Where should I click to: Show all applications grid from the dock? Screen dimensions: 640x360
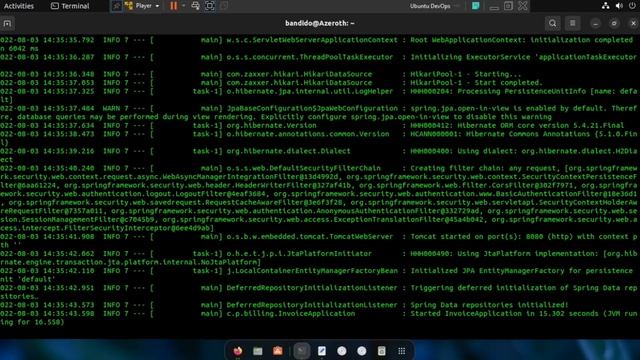[x=402, y=351]
